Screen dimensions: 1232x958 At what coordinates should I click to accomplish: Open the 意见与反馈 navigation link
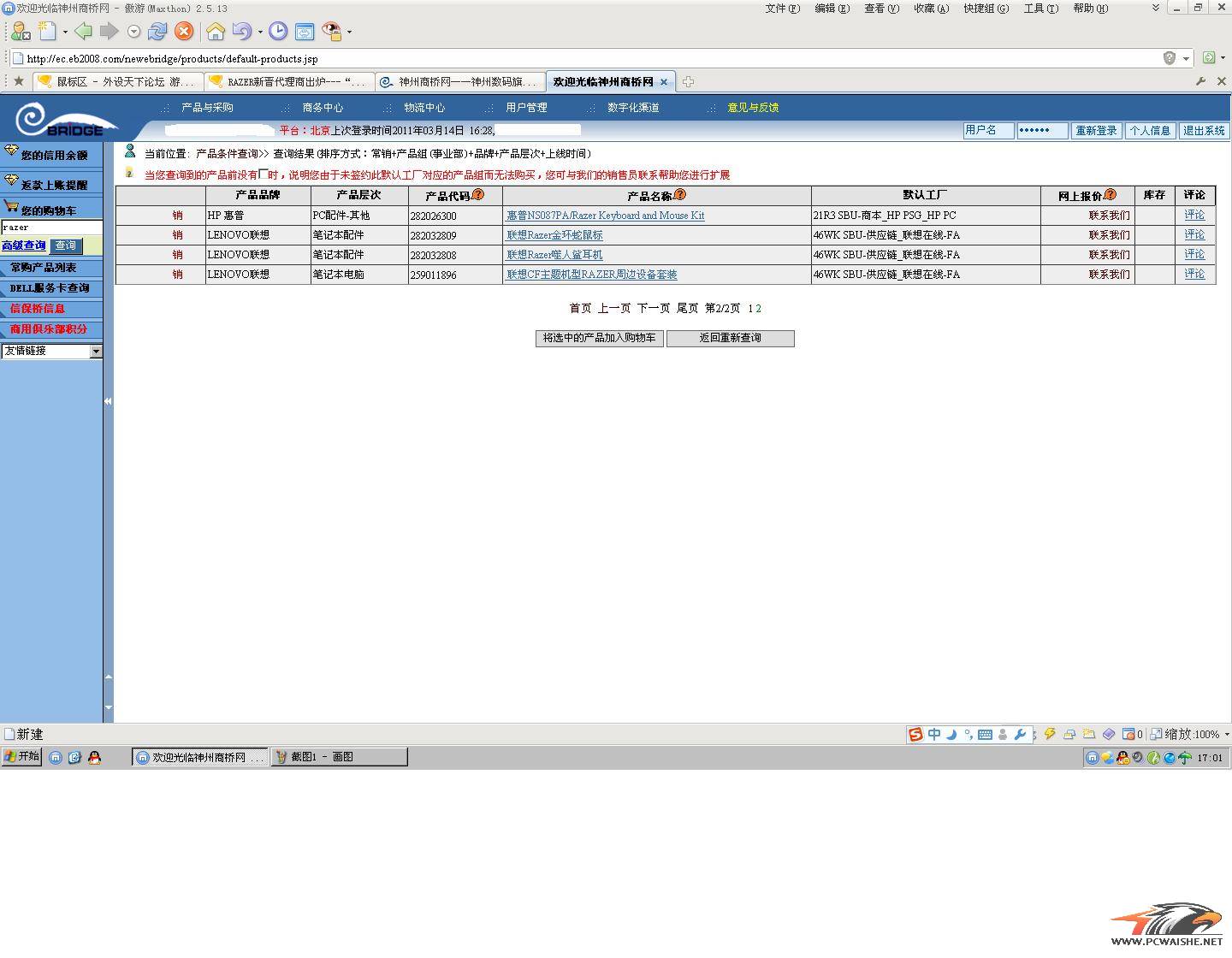pos(753,108)
